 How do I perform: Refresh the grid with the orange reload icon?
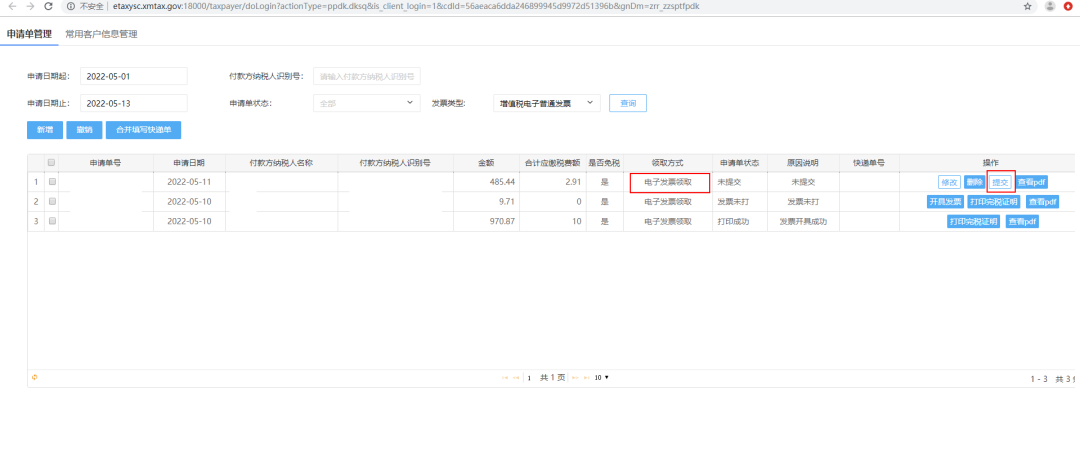click(x=34, y=377)
